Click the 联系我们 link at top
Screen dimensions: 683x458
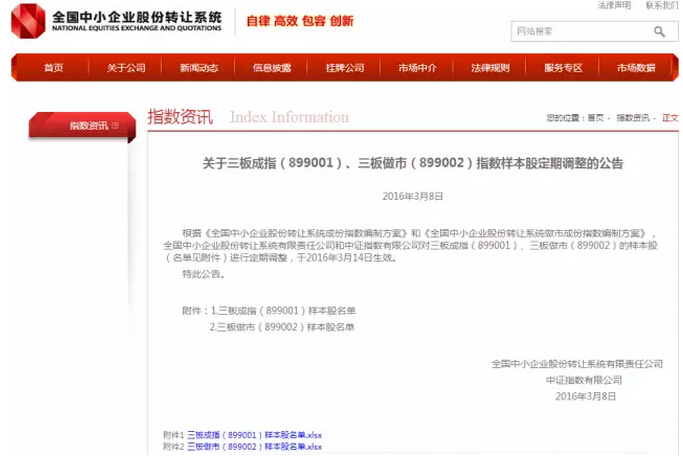click(661, 5)
